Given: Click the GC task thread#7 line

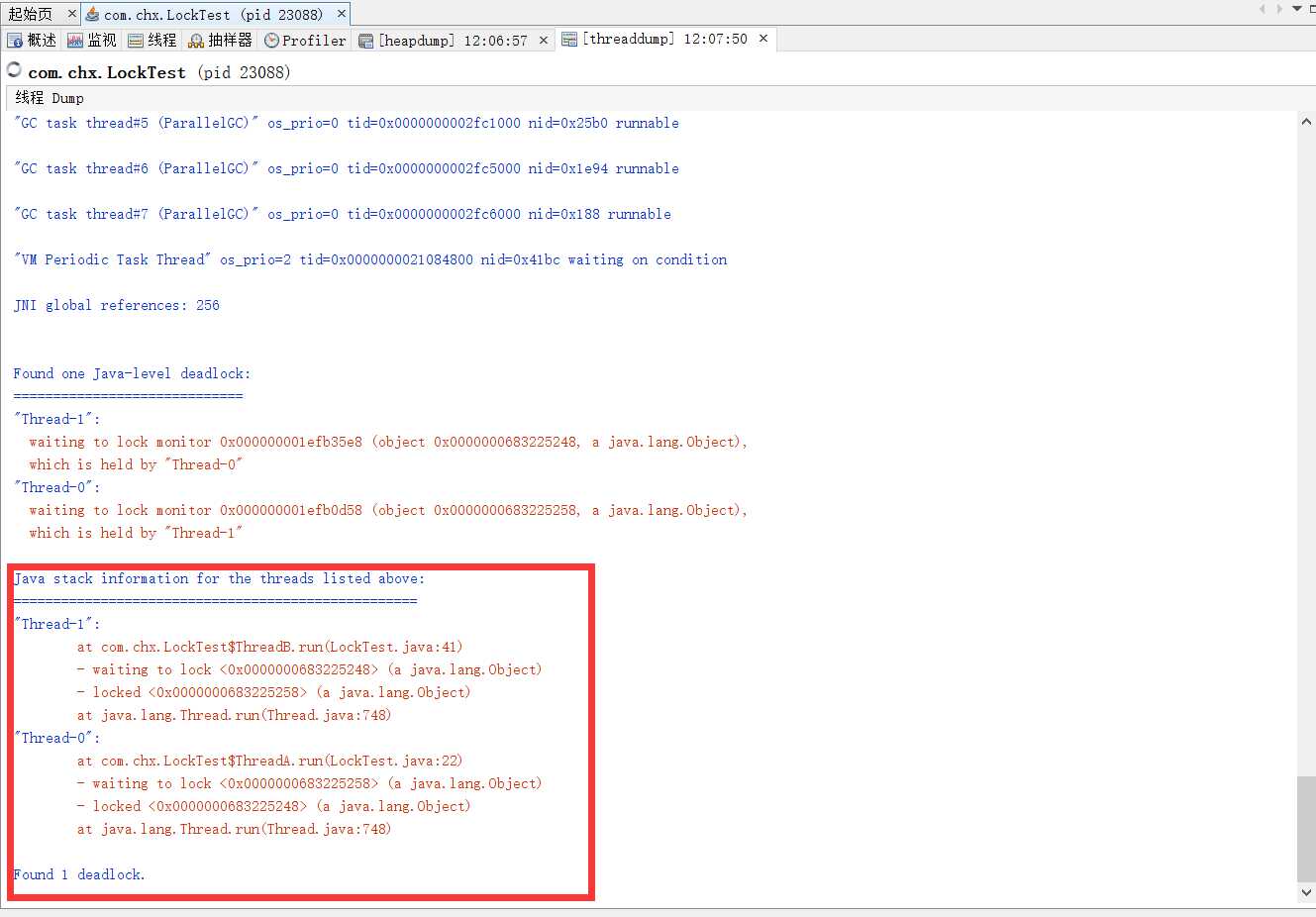Looking at the screenshot, I should tap(342, 214).
